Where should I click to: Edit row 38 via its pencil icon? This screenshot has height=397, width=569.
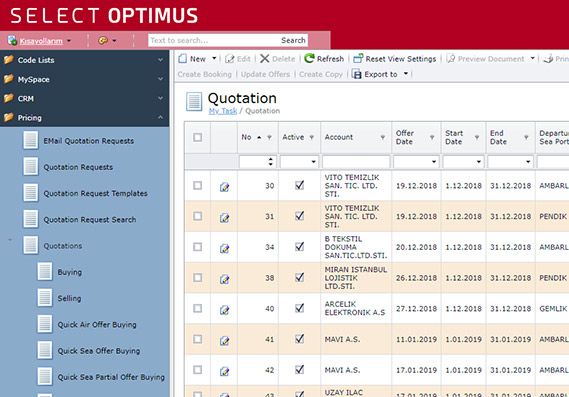pyautogui.click(x=225, y=279)
